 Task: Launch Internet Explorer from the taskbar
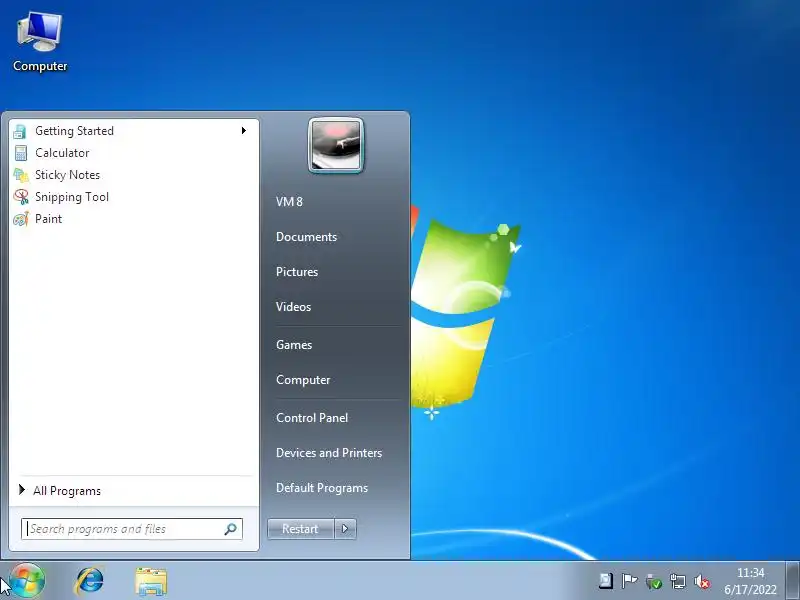[x=89, y=581]
